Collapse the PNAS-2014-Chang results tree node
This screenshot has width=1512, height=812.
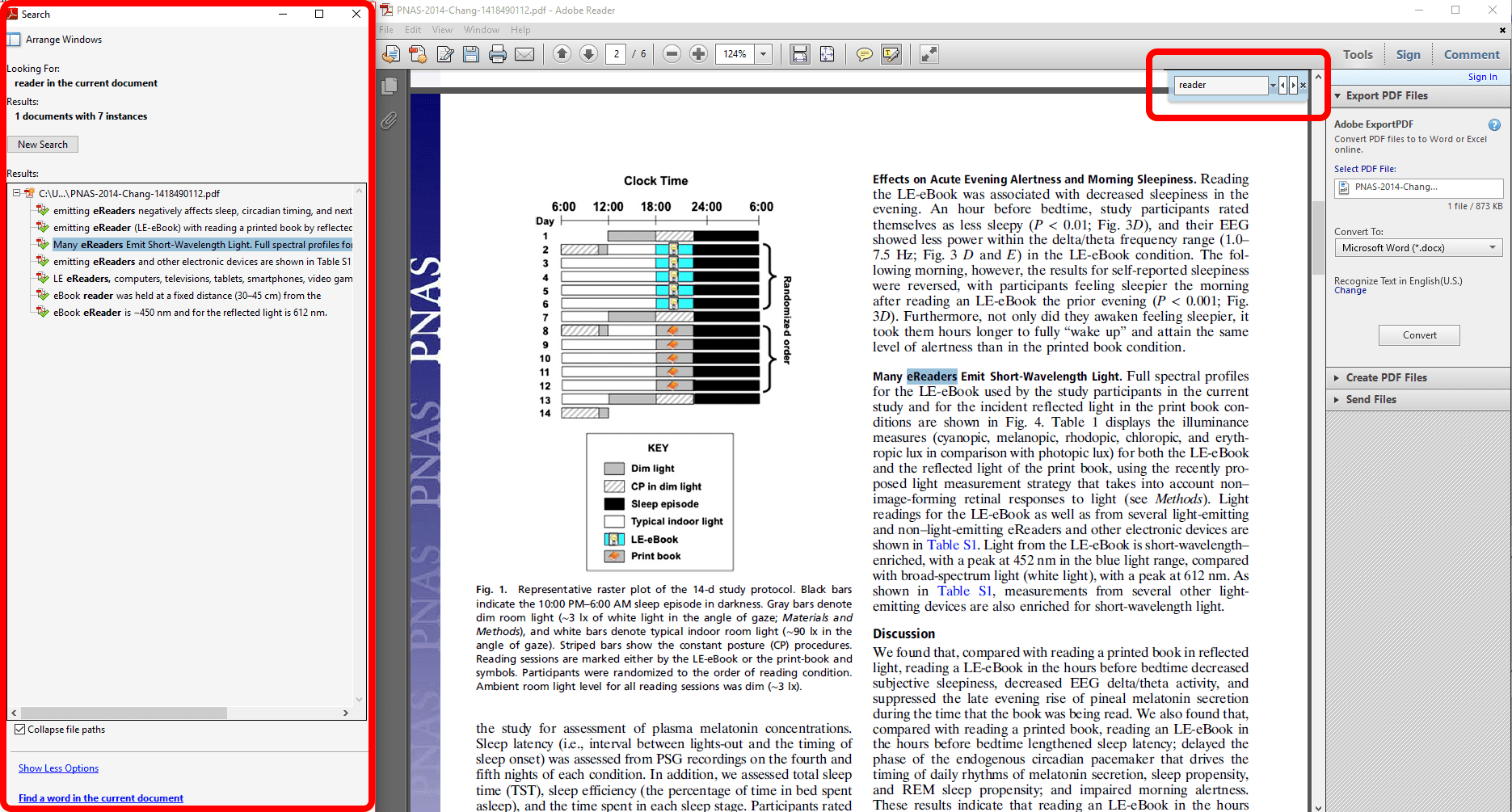(16, 193)
